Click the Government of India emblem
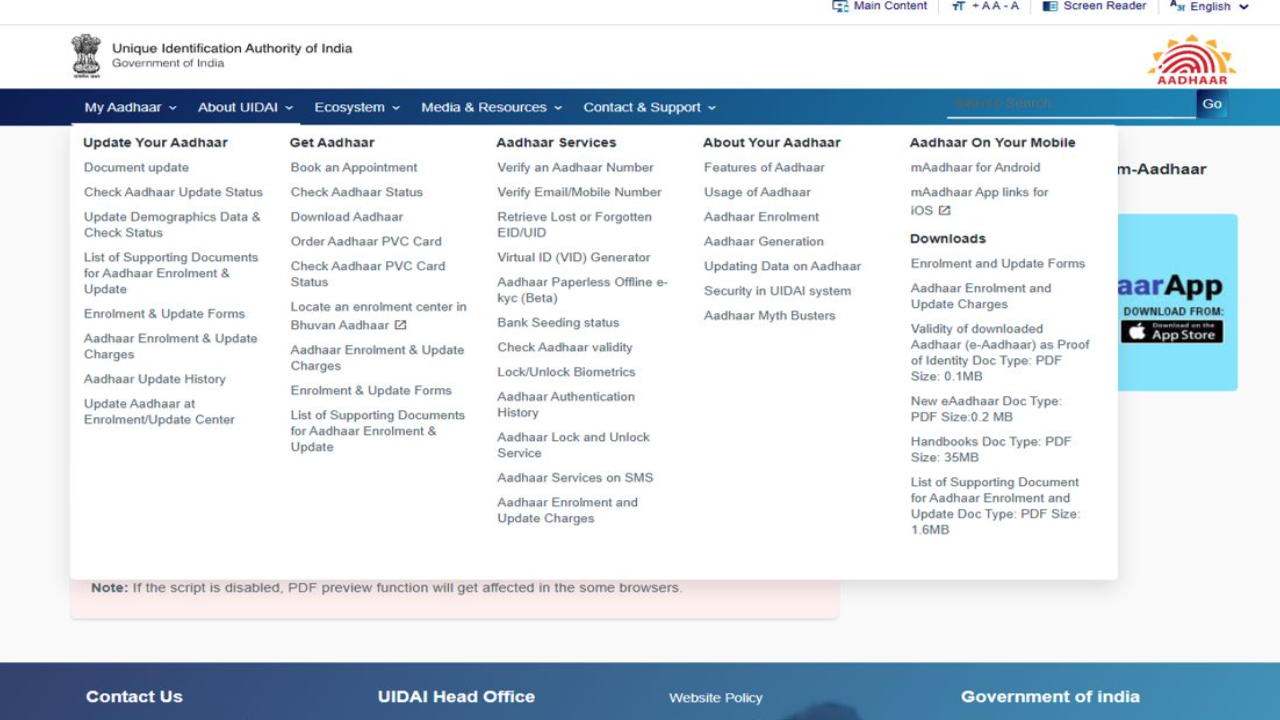1280x720 pixels. pyautogui.click(x=86, y=56)
